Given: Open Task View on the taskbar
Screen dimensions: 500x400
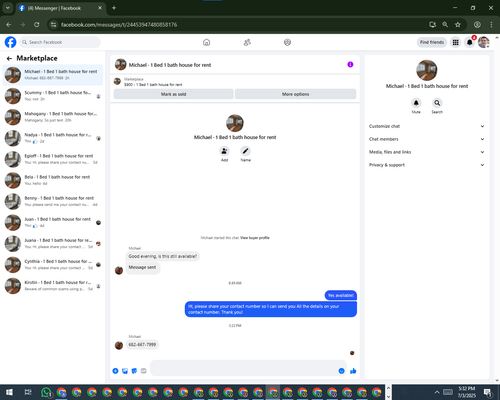Looking at the screenshot, I should click(x=28, y=392).
